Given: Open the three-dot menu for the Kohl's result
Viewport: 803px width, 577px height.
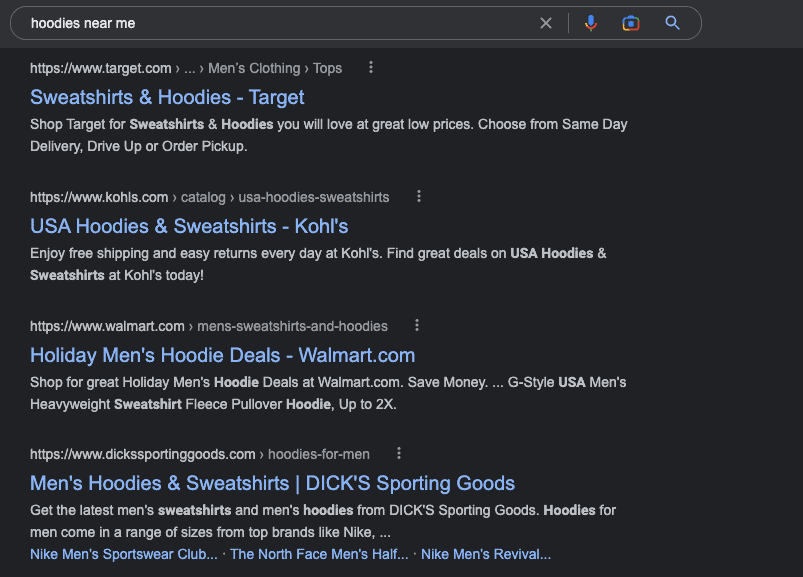Looking at the screenshot, I should [419, 196].
